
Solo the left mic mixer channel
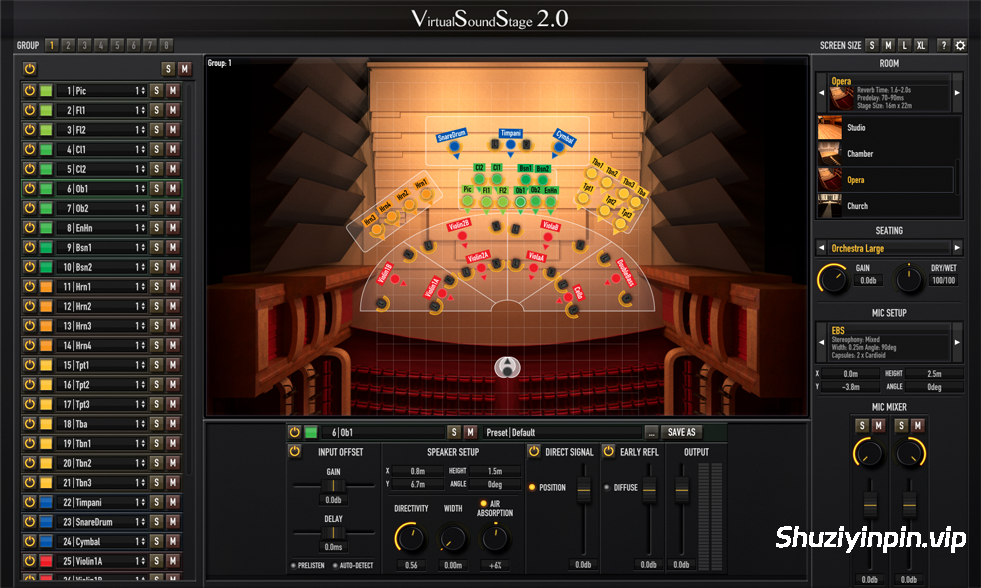click(x=862, y=425)
